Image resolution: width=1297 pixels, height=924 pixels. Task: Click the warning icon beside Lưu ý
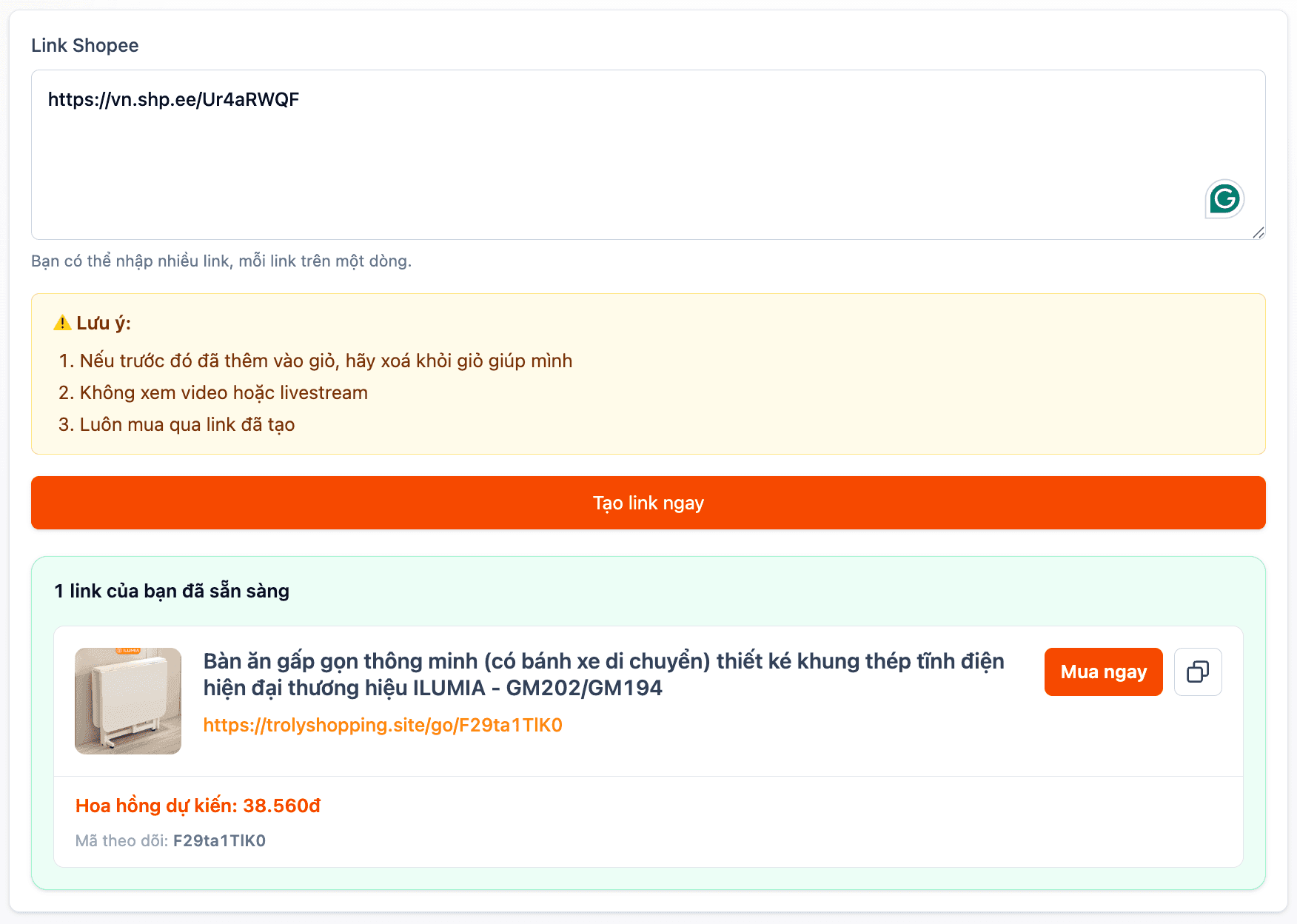[63, 323]
